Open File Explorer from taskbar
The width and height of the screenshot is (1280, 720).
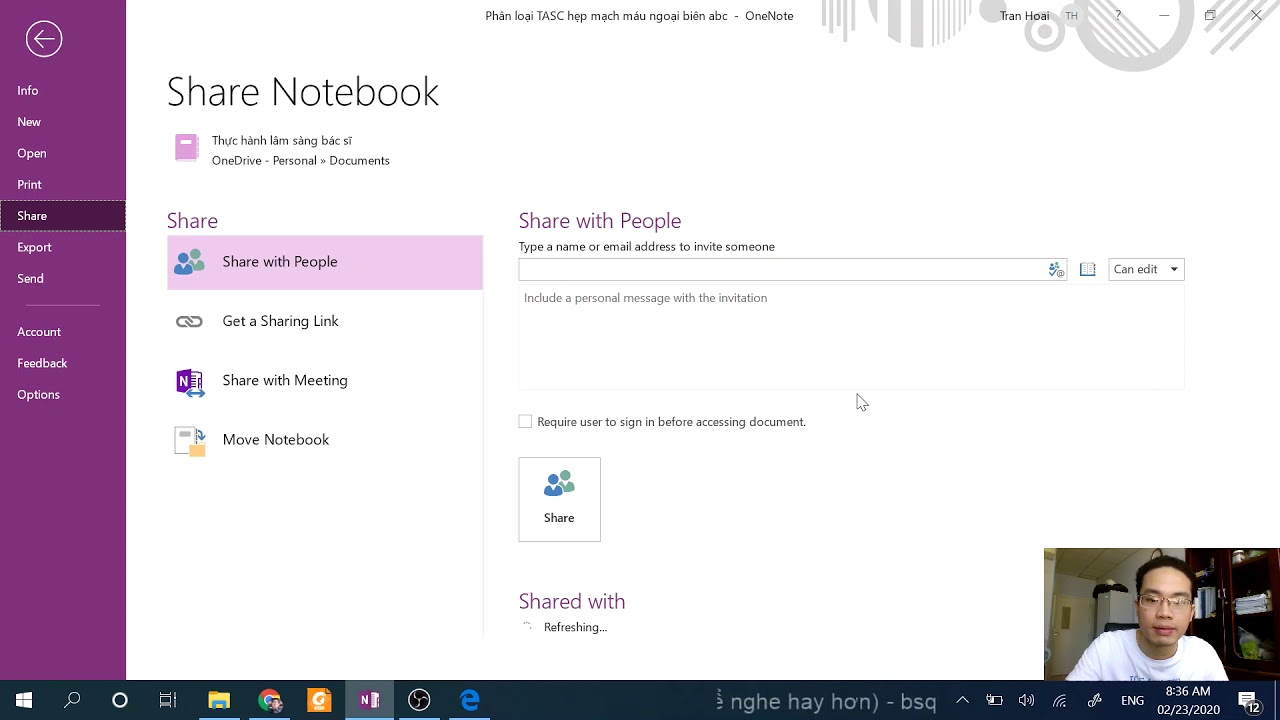click(219, 700)
